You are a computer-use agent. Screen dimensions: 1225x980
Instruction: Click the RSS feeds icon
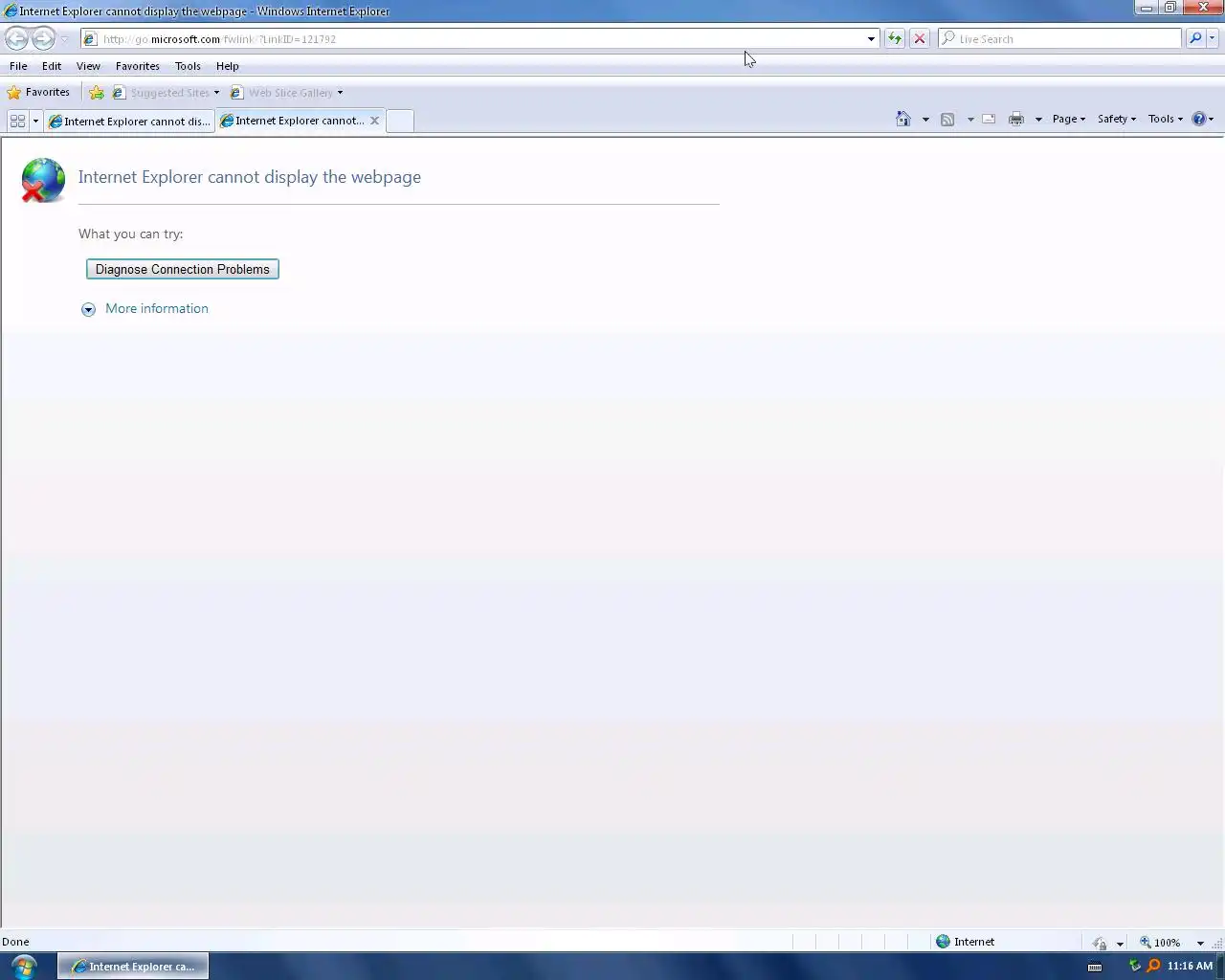coord(947,120)
